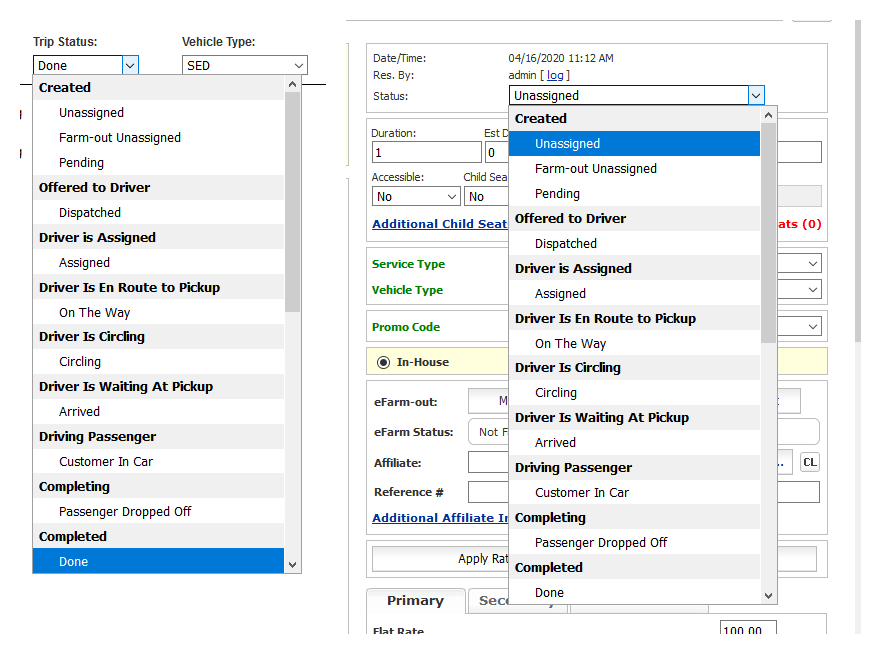Collapse the Status dropdown showing Unassigned
This screenshot has height=654, width=881.
pos(755,96)
